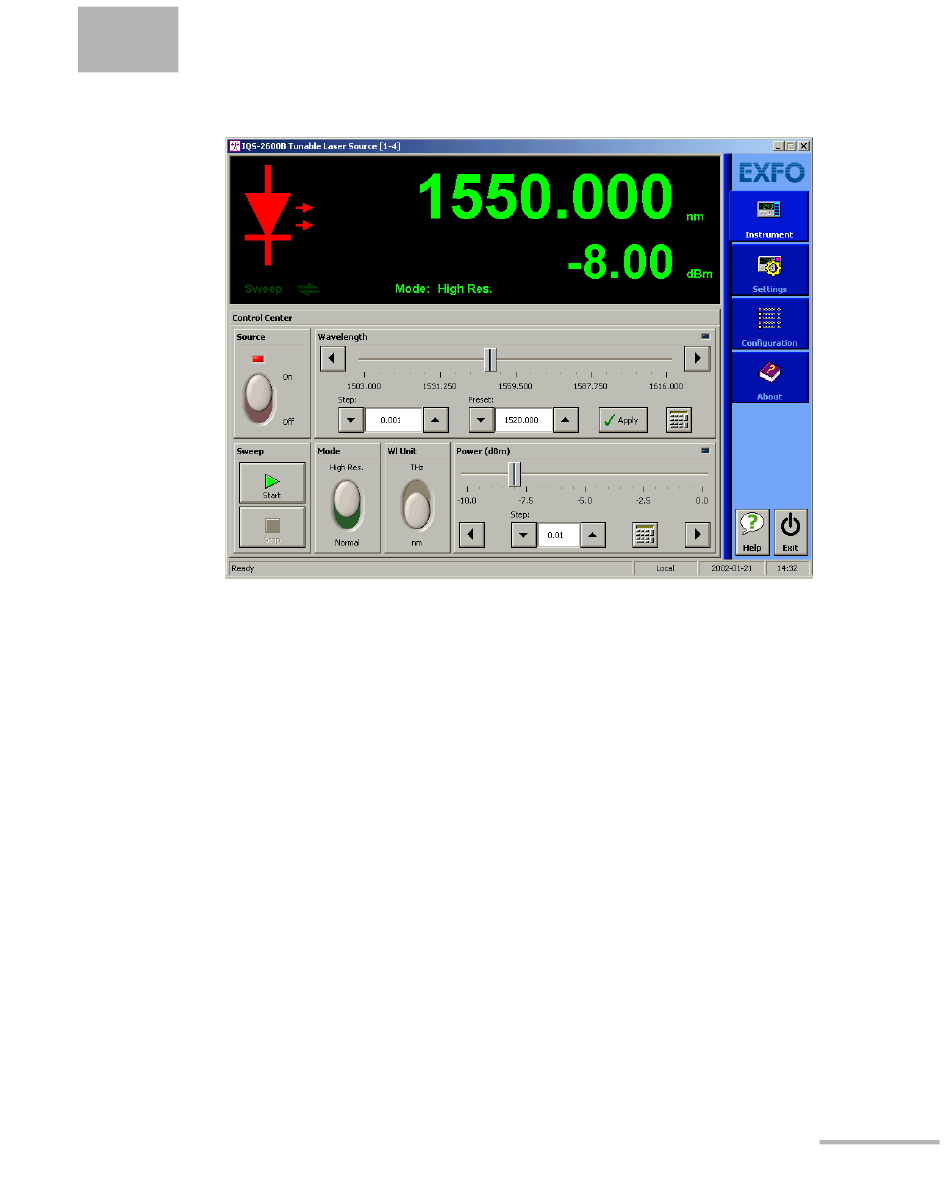The image size is (950, 1181).
Task: Toggle the Mode High Res./Normal switch
Action: (x=347, y=505)
